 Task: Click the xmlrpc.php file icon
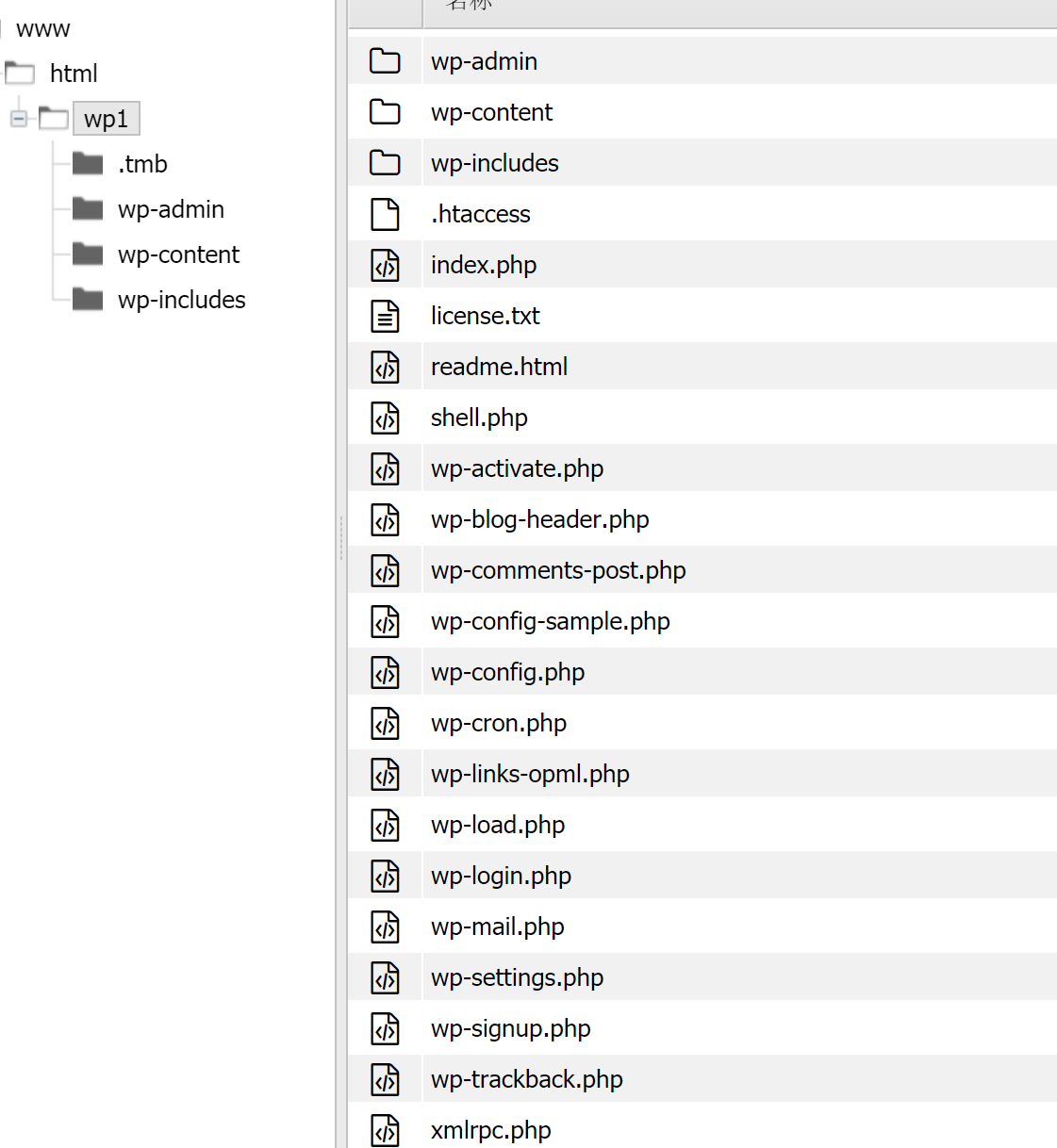click(x=385, y=1130)
